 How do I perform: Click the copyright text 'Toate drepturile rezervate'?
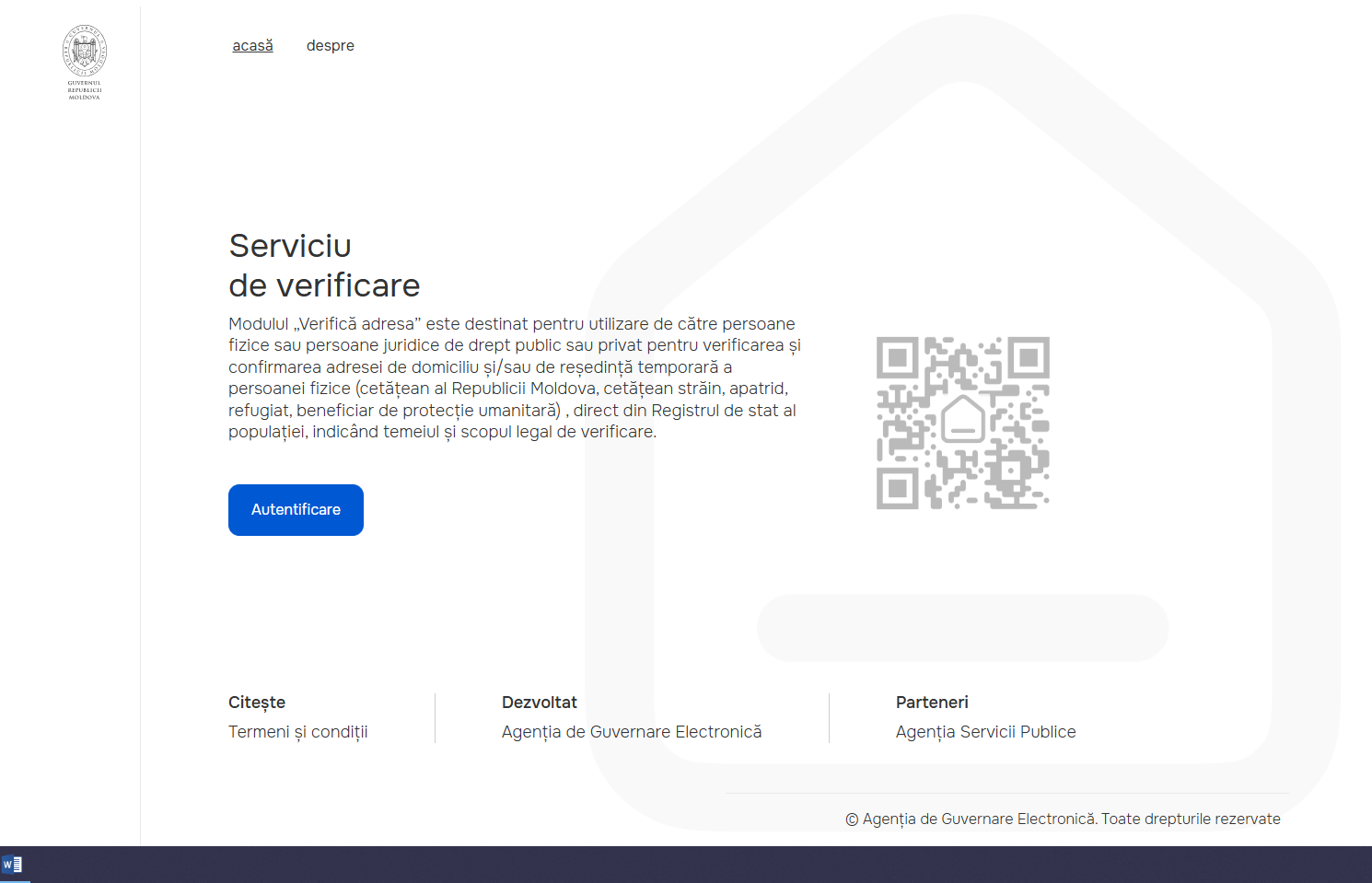coord(1191,819)
